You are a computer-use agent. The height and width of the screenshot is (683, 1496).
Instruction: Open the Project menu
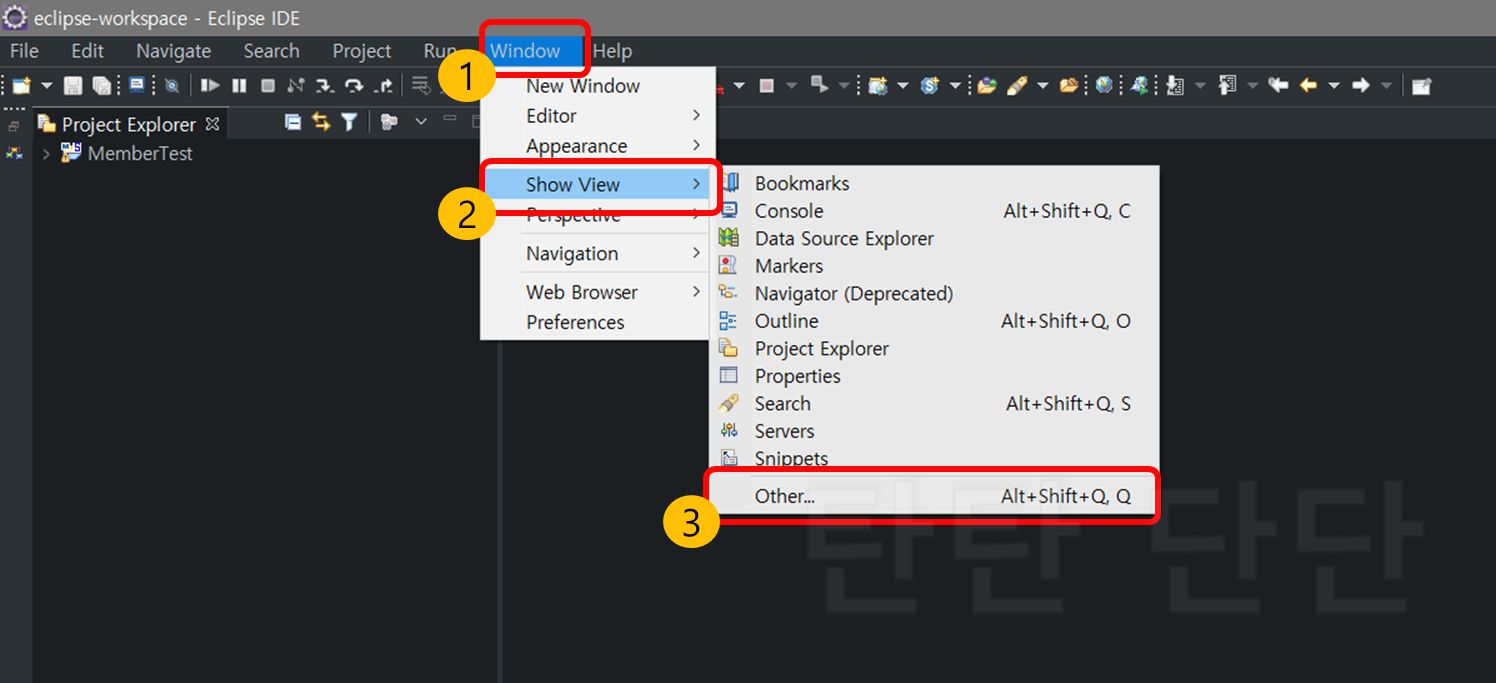click(362, 51)
